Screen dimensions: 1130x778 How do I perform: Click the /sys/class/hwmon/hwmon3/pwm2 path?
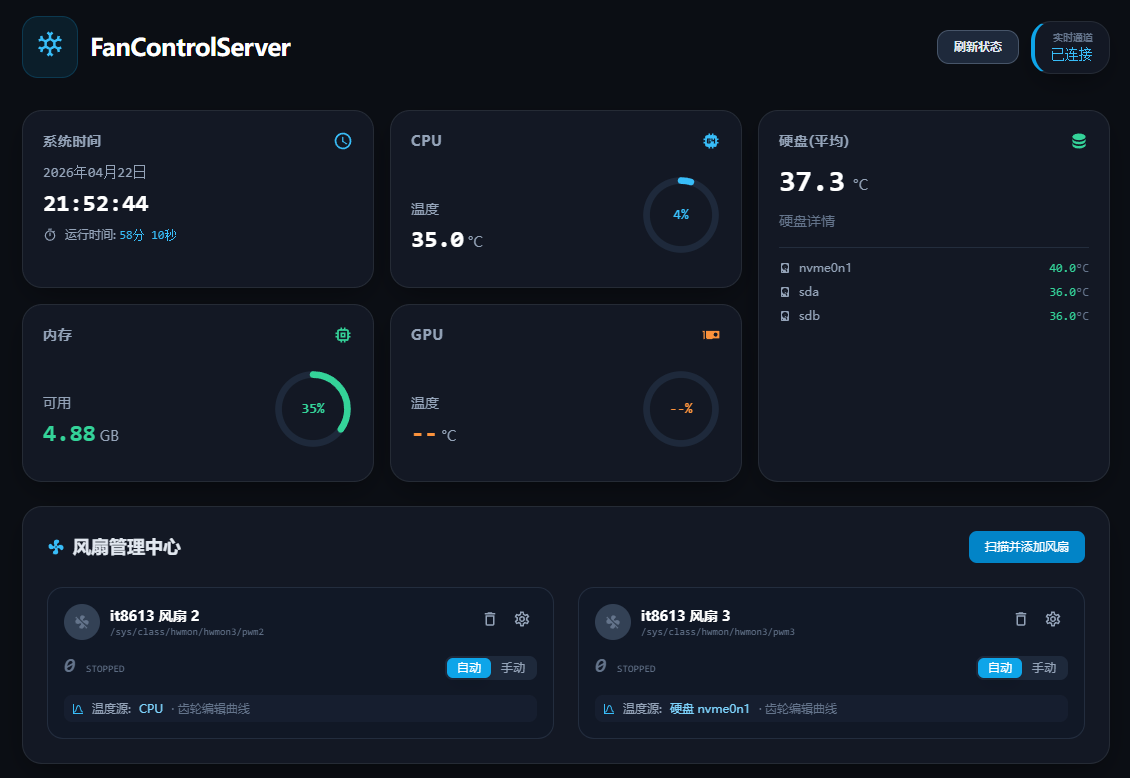187,632
